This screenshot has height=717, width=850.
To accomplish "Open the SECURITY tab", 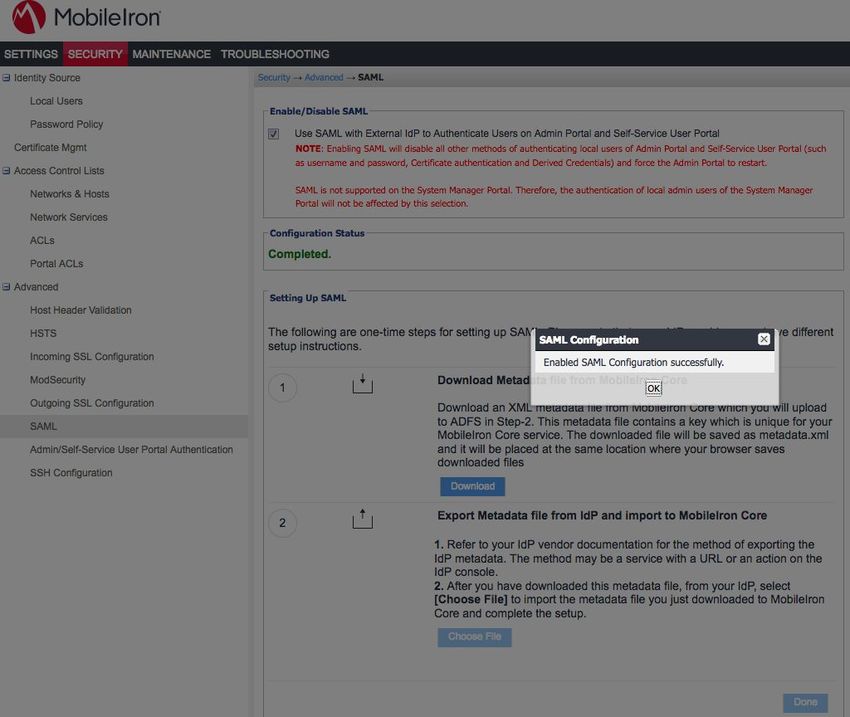I will tap(95, 54).
